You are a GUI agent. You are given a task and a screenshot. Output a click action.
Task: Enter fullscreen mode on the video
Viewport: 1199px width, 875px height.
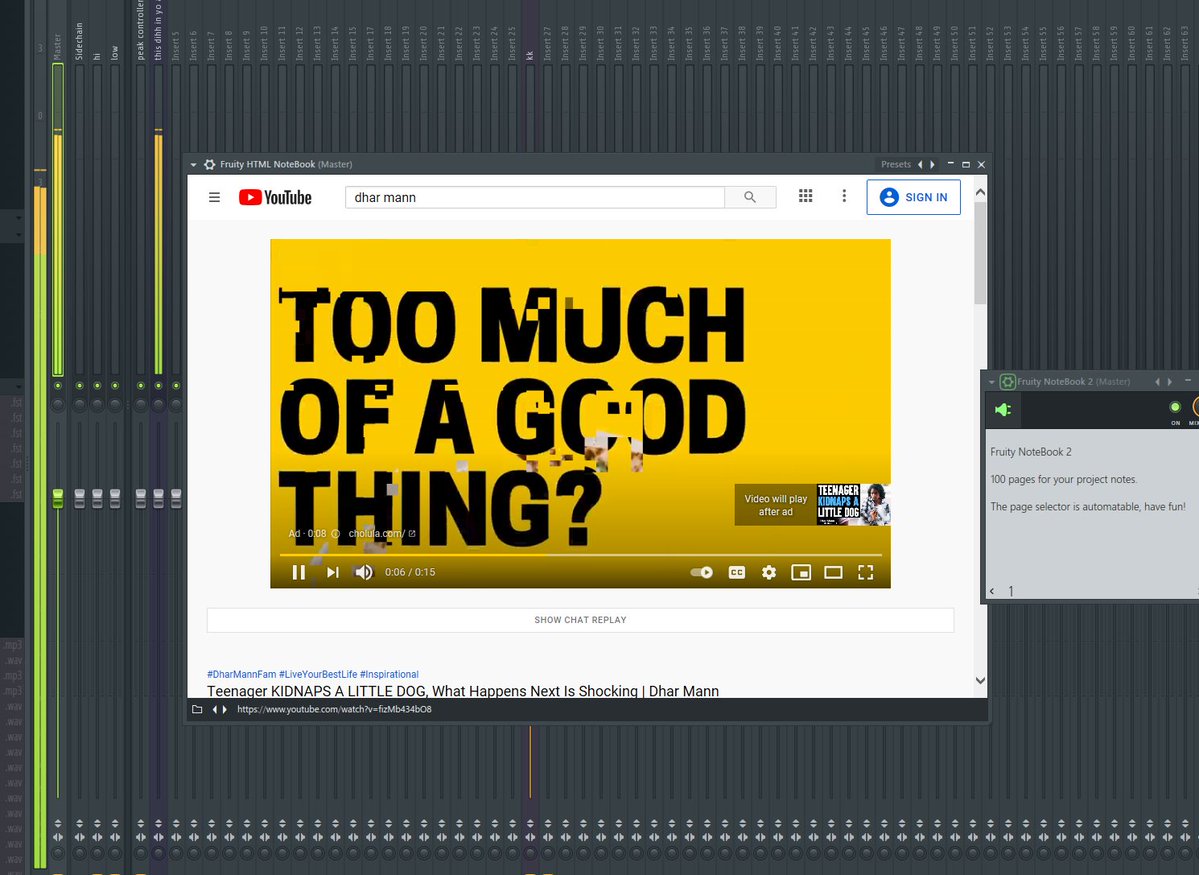pyautogui.click(x=865, y=572)
